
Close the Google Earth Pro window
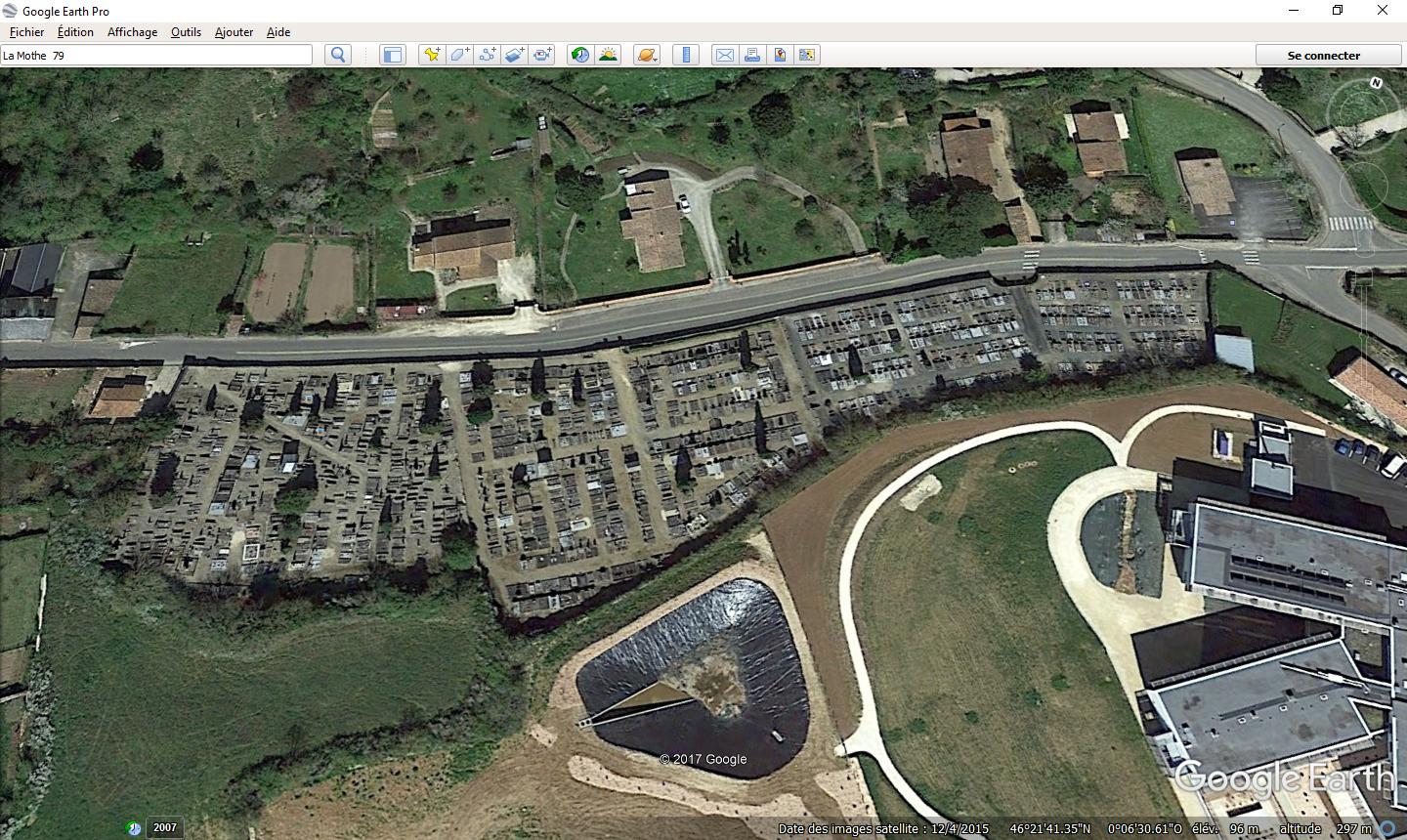[1383, 11]
